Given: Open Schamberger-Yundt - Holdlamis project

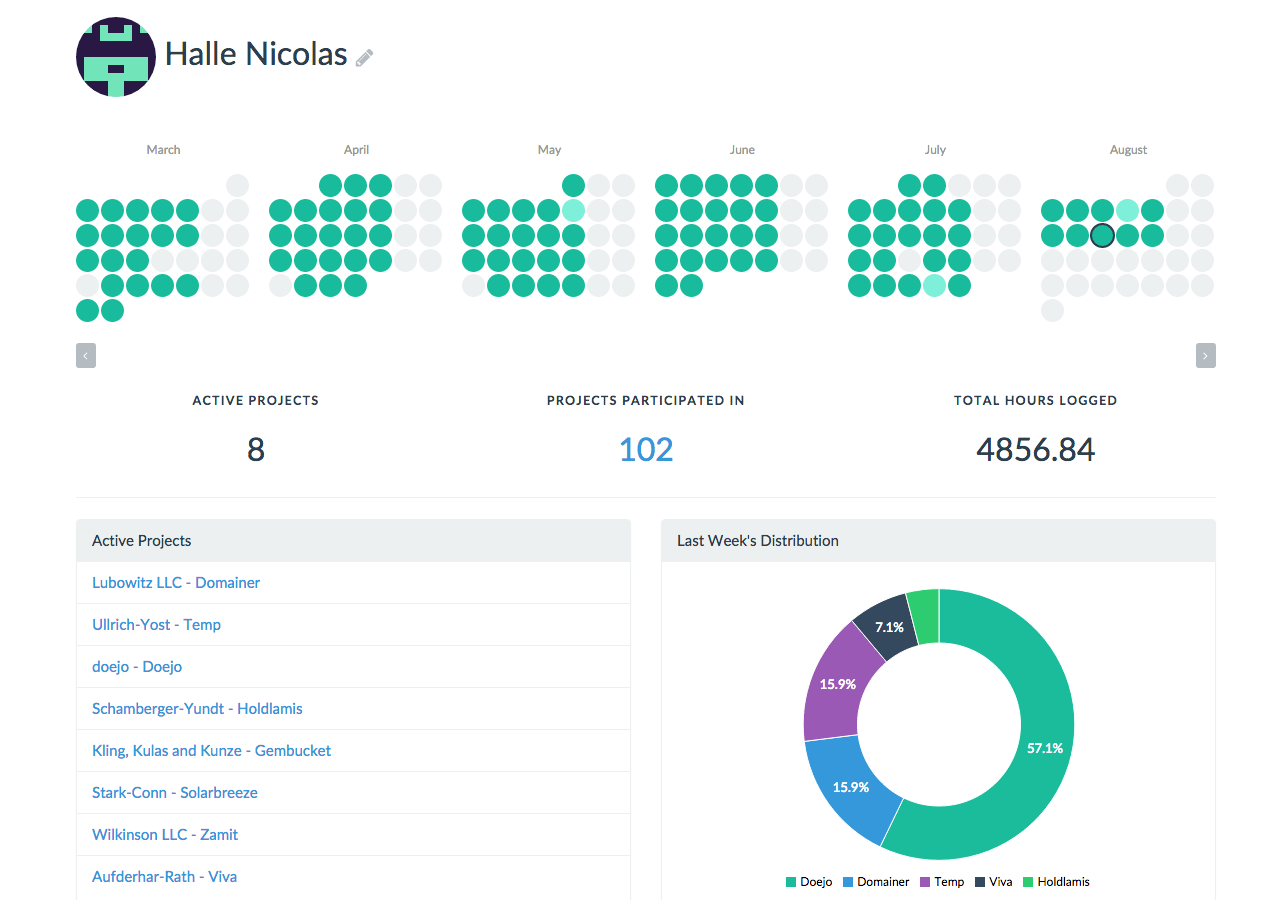Looking at the screenshot, I should pos(197,709).
